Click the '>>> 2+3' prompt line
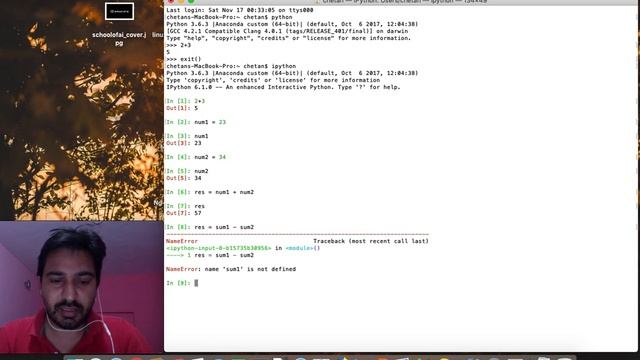 coord(178,45)
